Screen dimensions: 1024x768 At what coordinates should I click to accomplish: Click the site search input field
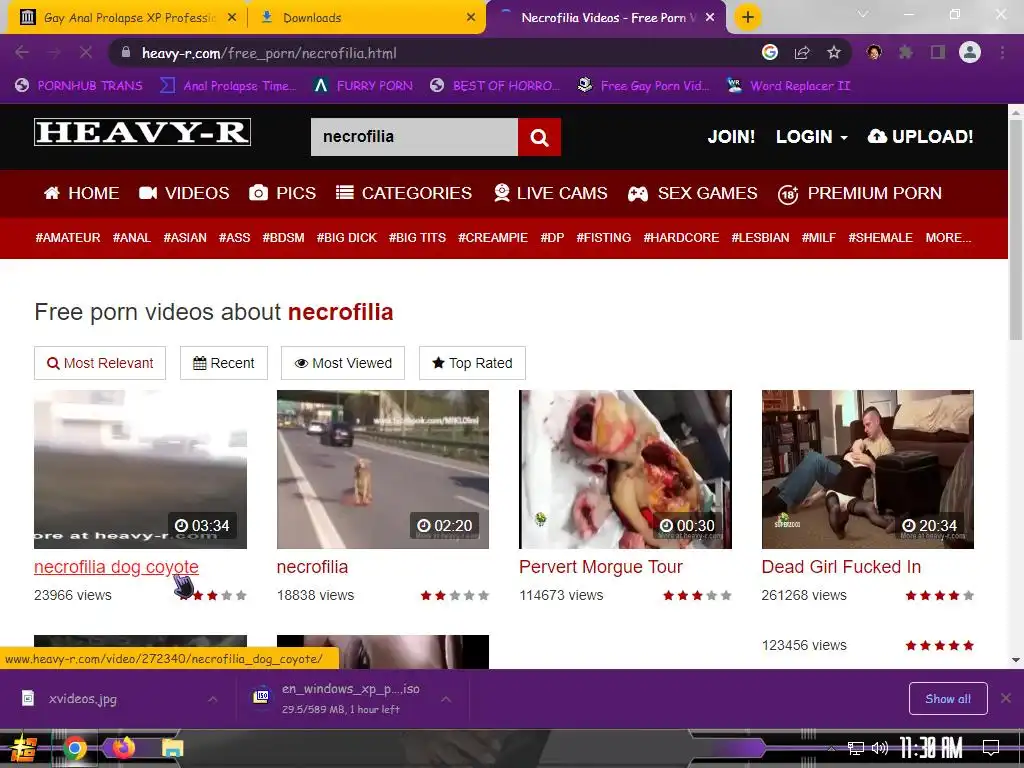coord(414,137)
